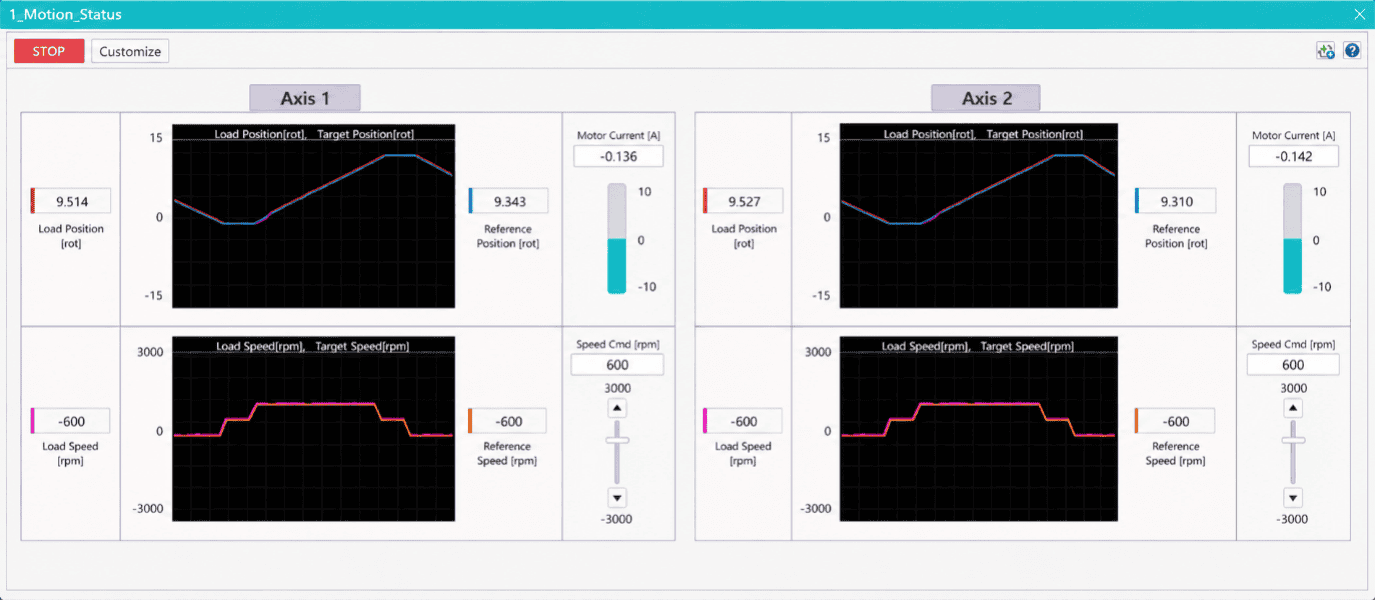The image size is (1375, 605).
Task: Click Axis 2 Load Speed chart
Action: point(981,428)
